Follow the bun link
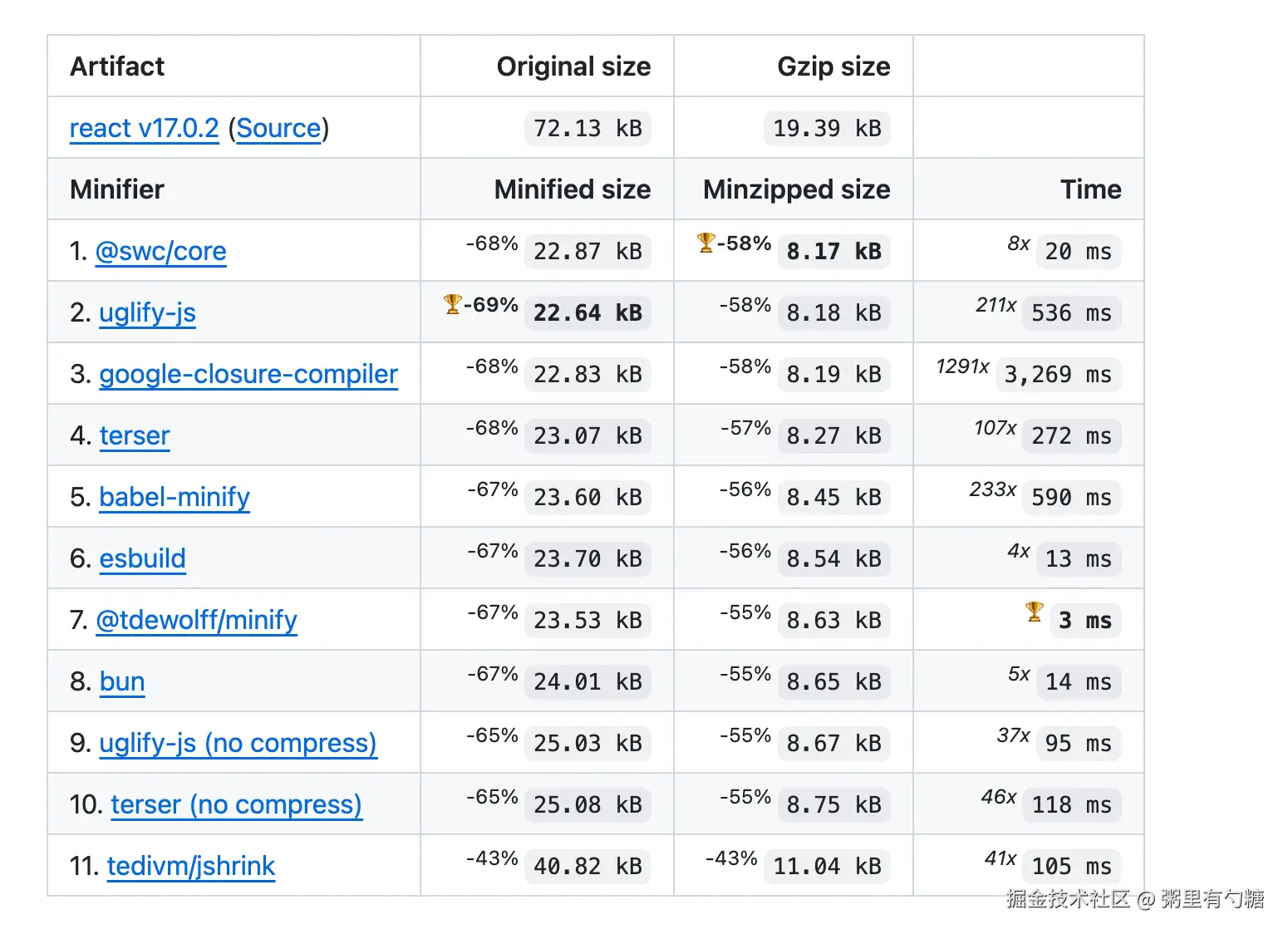The image size is (1288, 934). pyautogui.click(x=122, y=681)
